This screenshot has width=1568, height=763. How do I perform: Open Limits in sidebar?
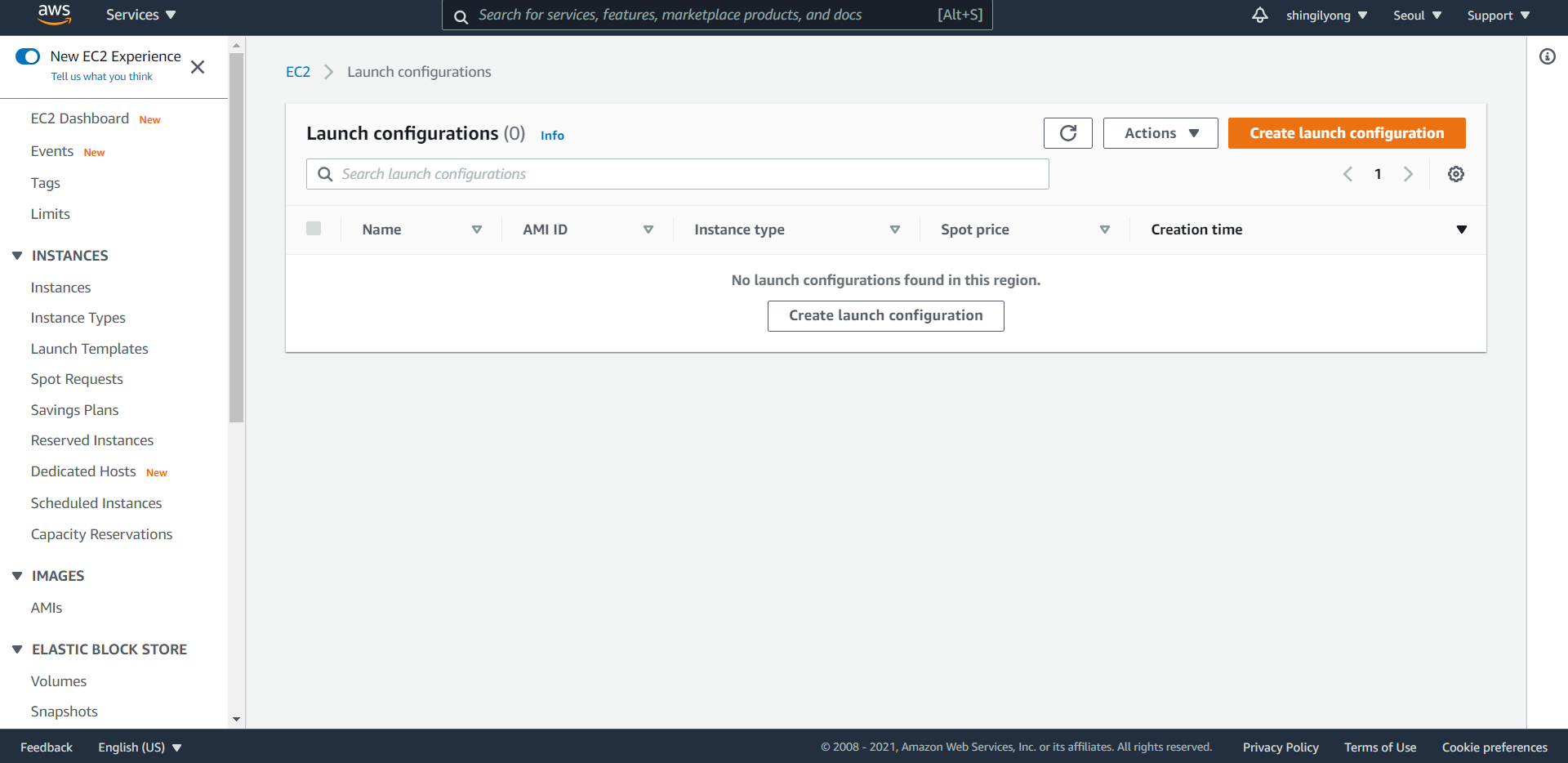(51, 214)
